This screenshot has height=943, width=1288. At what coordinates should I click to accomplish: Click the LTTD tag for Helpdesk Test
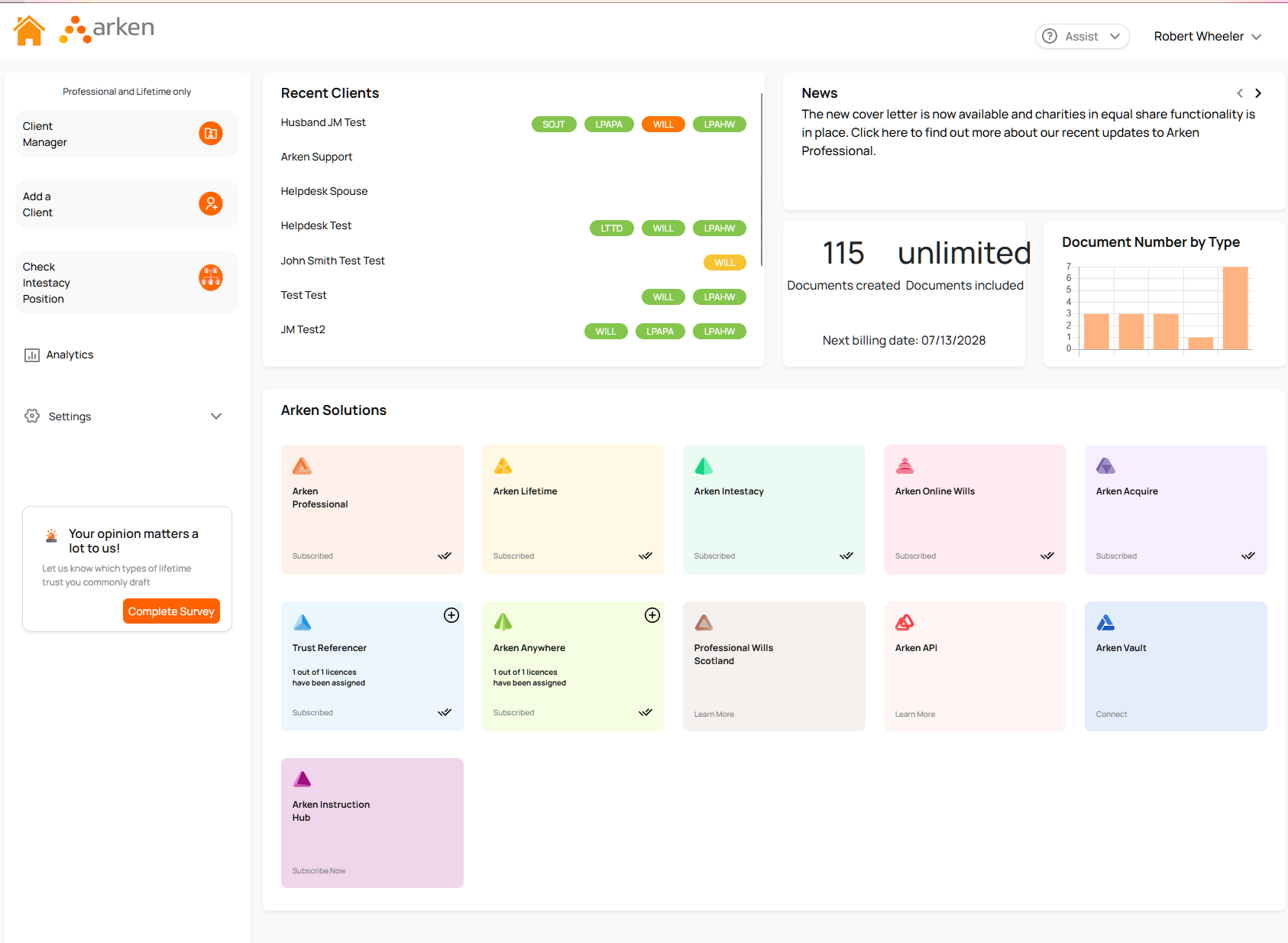(x=611, y=228)
